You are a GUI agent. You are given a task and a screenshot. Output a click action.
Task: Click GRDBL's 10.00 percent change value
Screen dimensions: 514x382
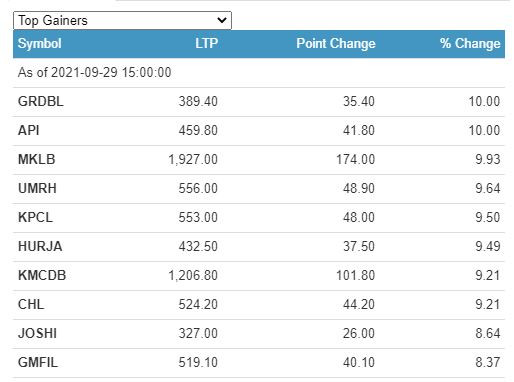pos(484,101)
